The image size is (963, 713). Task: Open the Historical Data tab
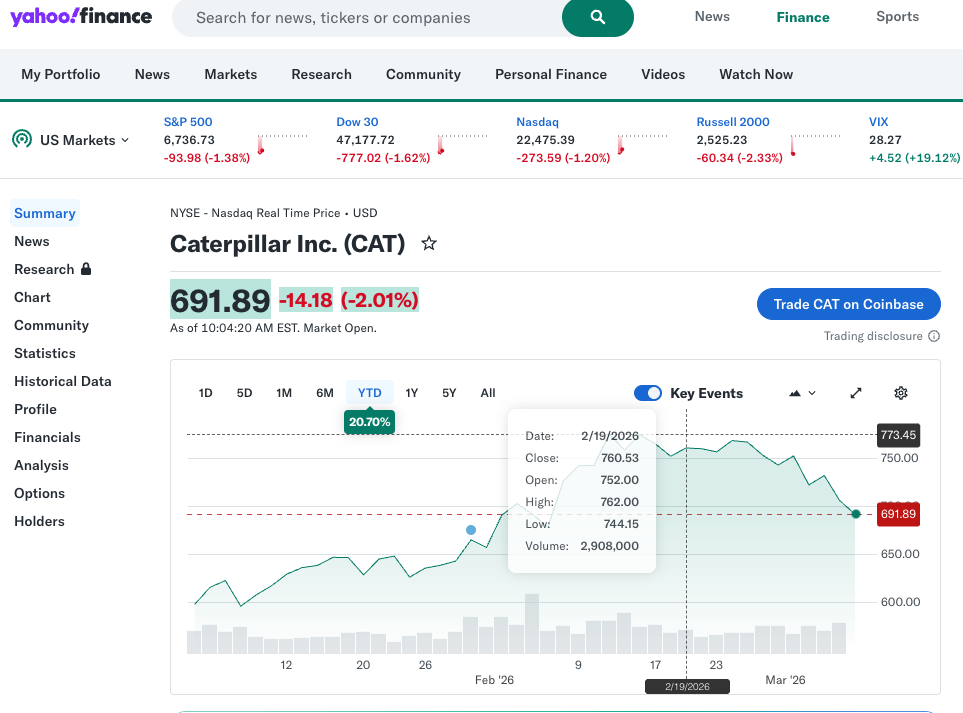pyautogui.click(x=63, y=381)
